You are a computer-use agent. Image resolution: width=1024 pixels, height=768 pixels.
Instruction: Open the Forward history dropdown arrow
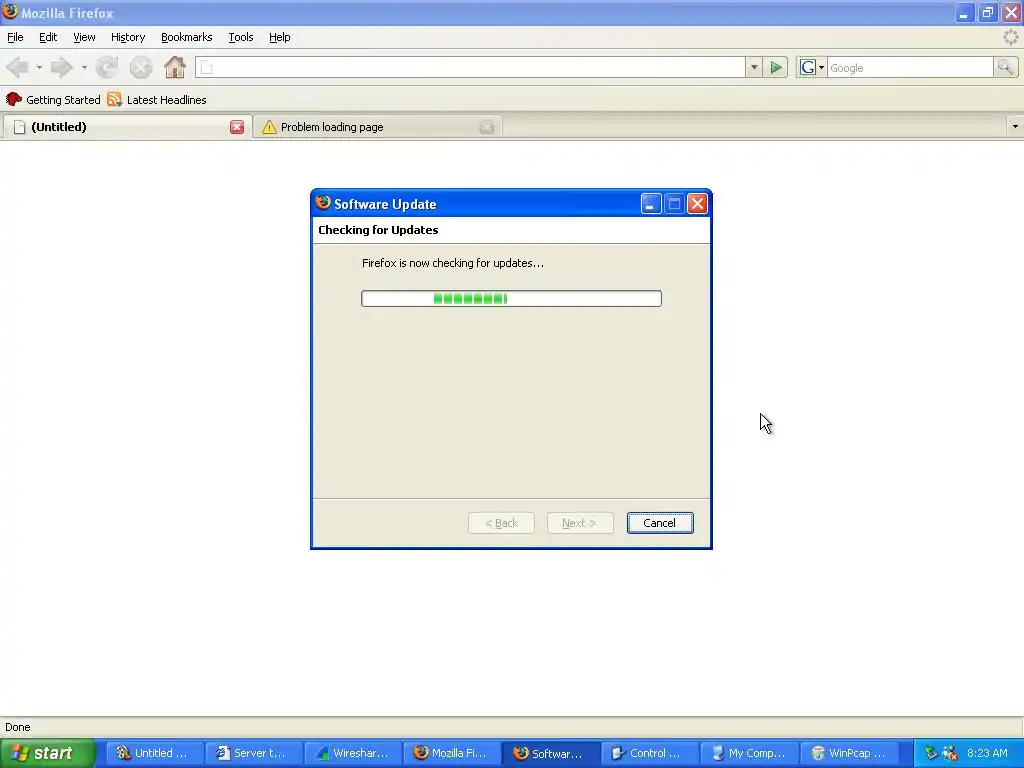point(84,67)
